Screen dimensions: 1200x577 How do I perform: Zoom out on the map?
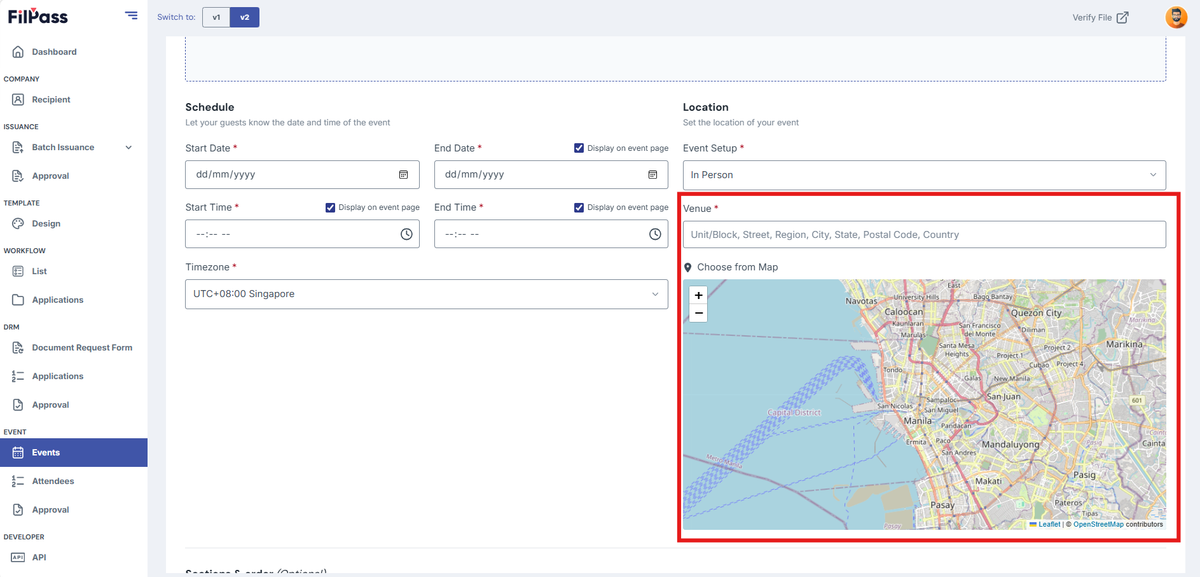pyautogui.click(x=699, y=313)
